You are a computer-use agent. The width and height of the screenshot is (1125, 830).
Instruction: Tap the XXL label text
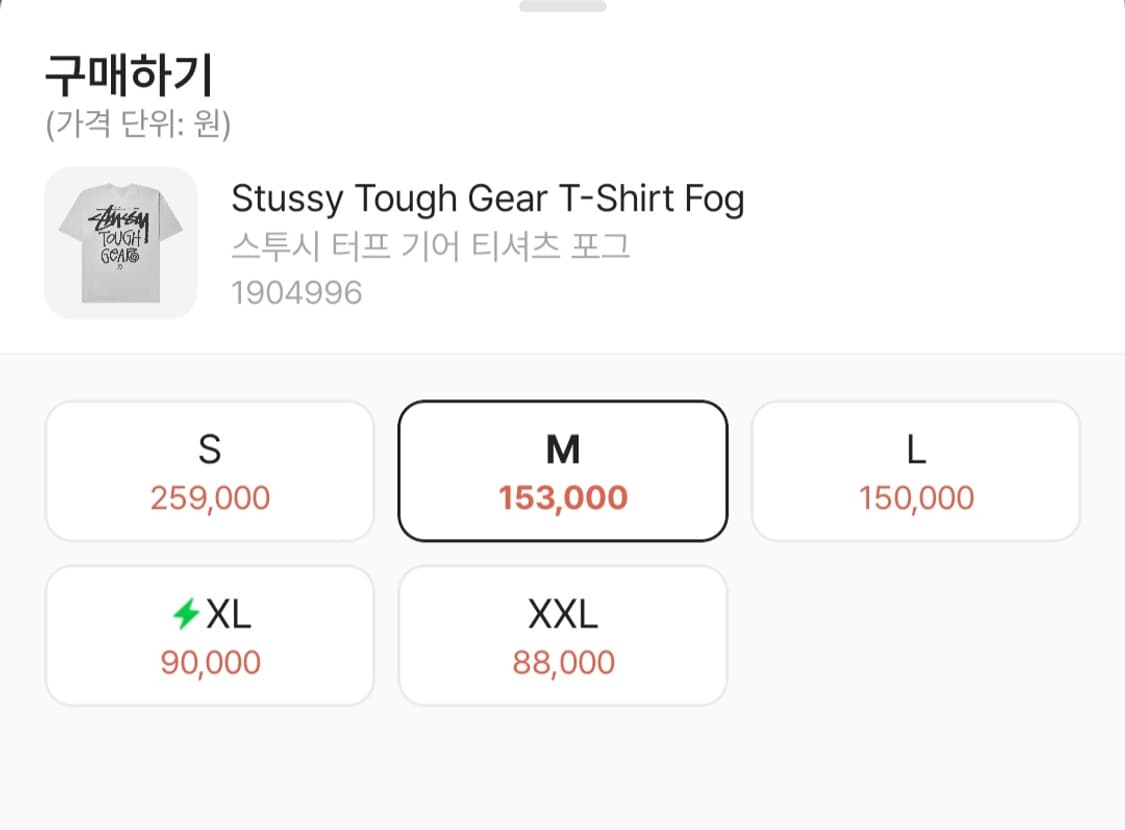click(x=563, y=615)
